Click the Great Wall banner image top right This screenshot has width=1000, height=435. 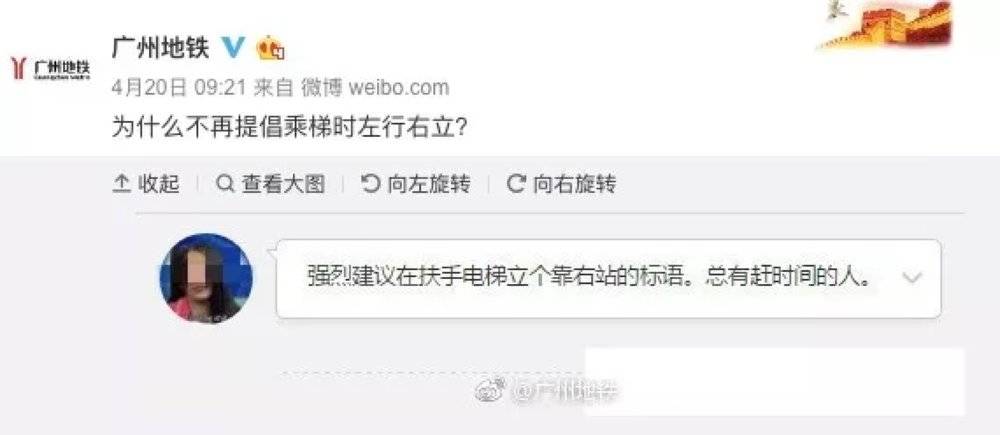coord(886,26)
